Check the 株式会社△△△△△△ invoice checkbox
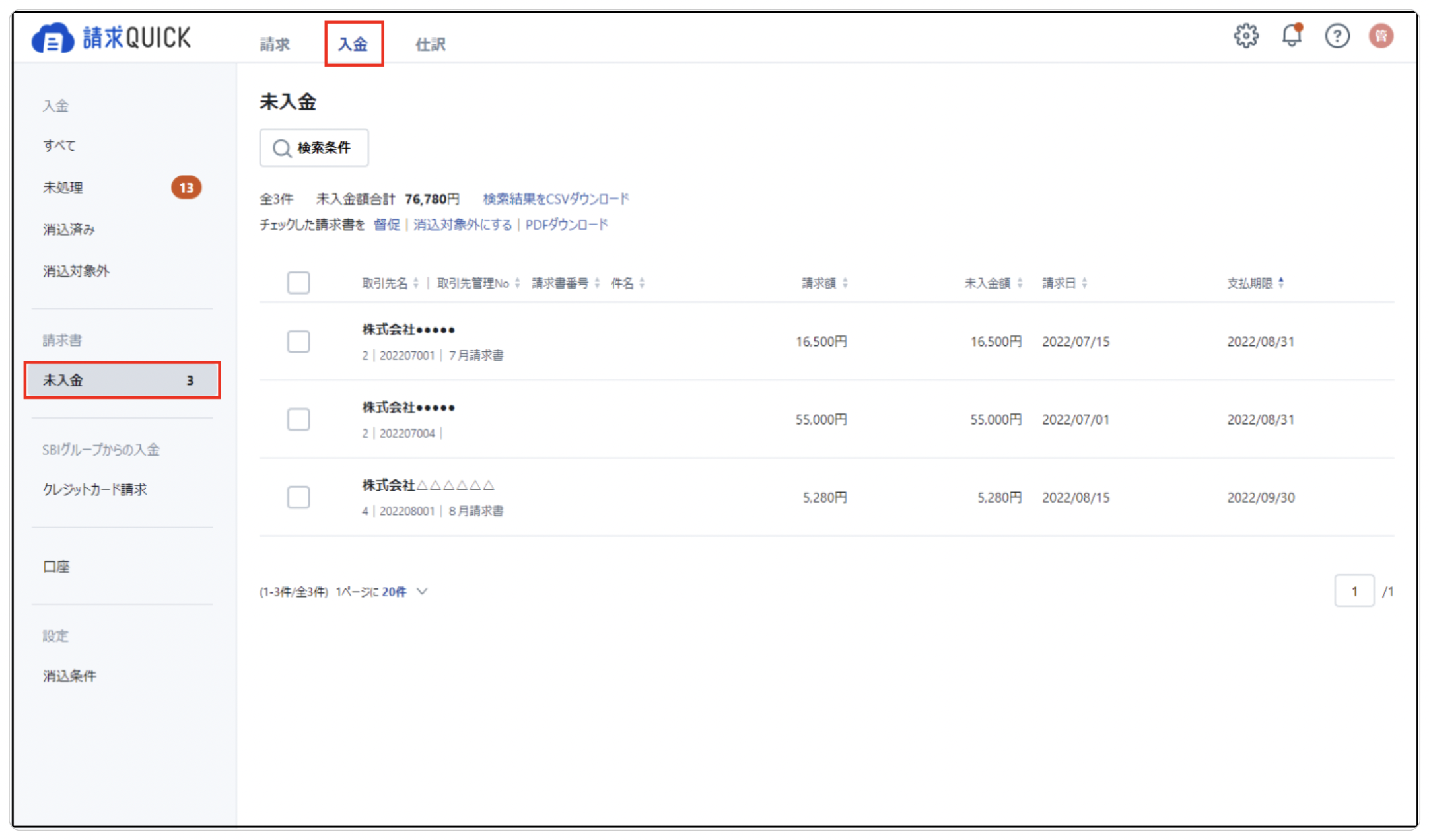This screenshot has height=840, width=1429. 298,497
